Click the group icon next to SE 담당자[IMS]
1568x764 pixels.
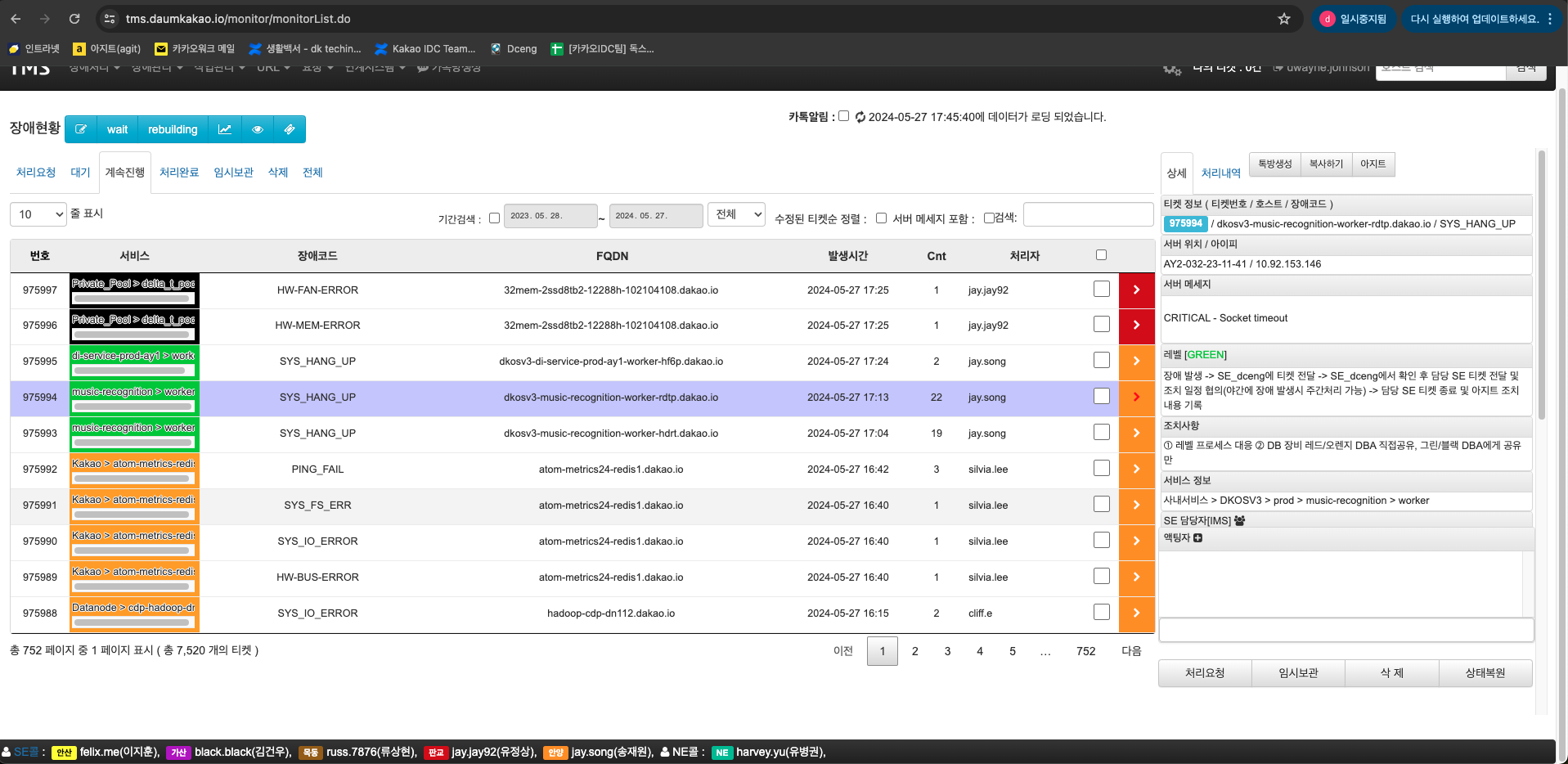tap(1239, 521)
